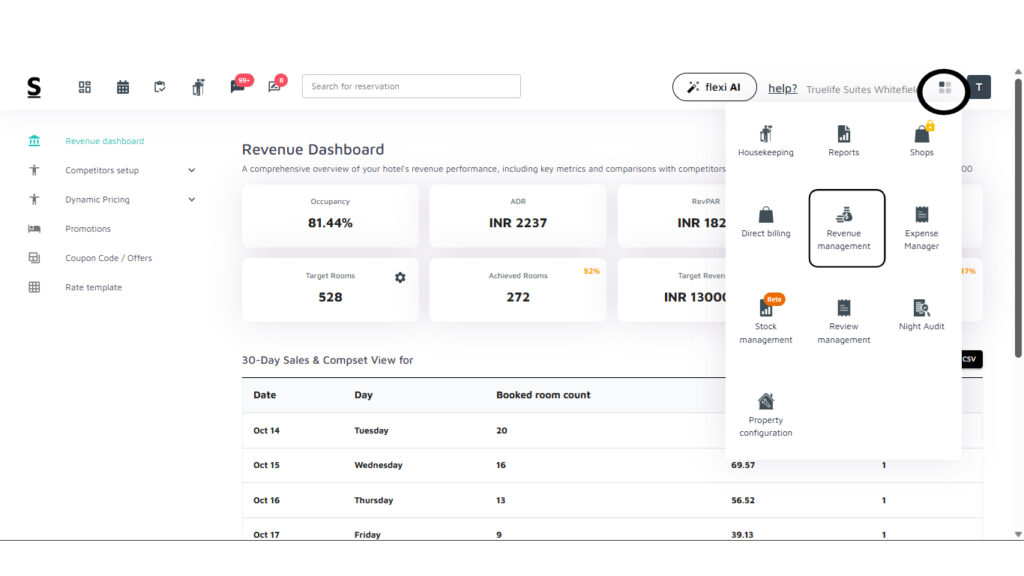Image resolution: width=1024 pixels, height=576 pixels.
Task: Open Direct billing in apps menu
Action: pos(765,222)
